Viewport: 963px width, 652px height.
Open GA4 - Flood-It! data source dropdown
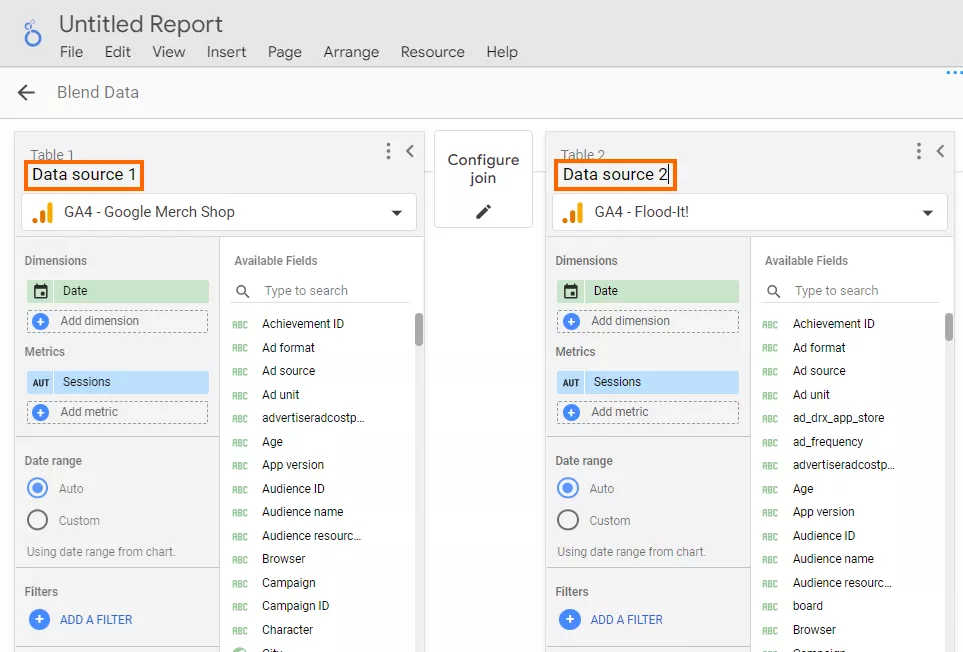click(x=749, y=212)
